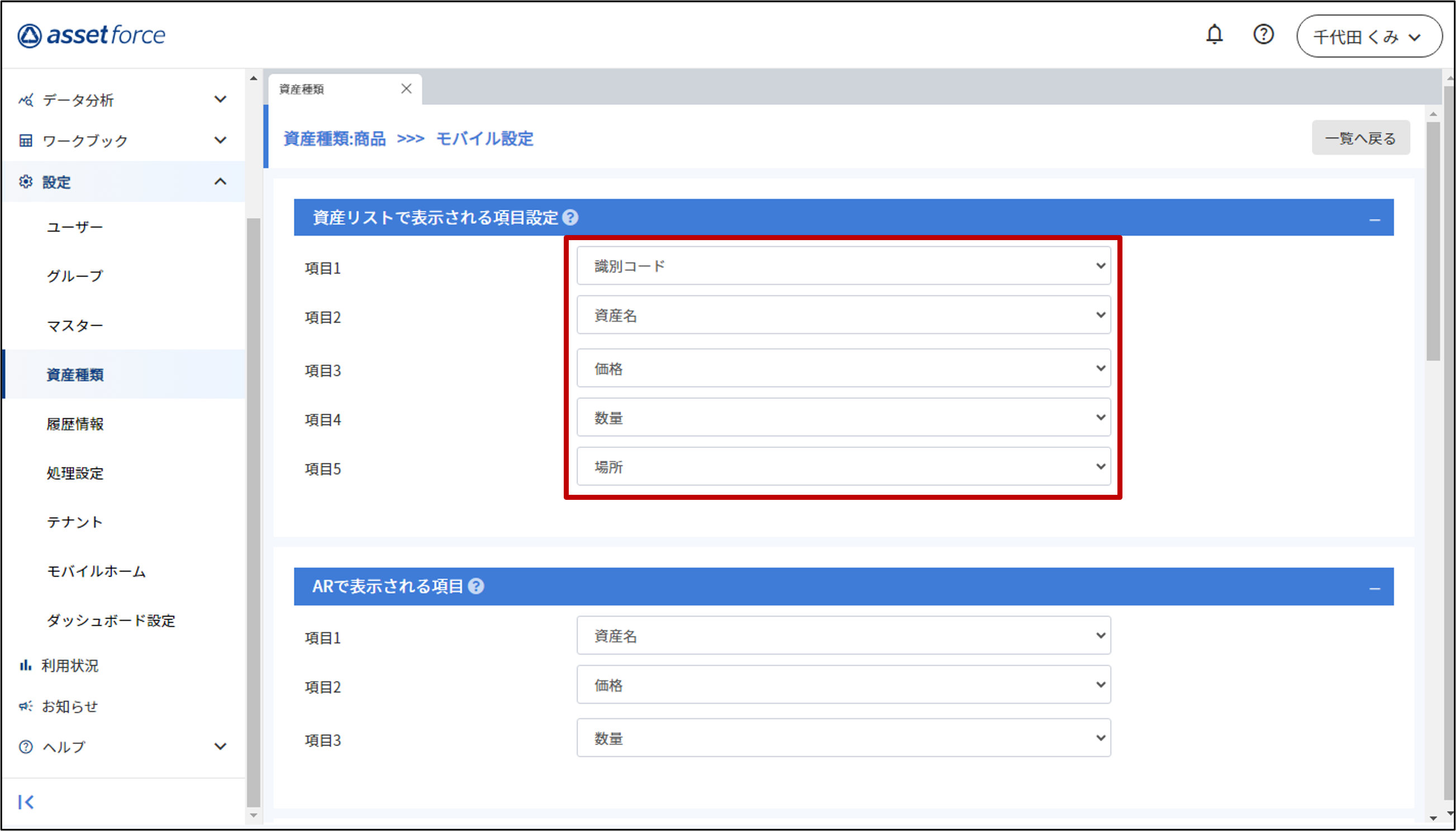Open the 場所 dropdown for 項目5
This screenshot has height=831, width=1456.
tap(843, 467)
